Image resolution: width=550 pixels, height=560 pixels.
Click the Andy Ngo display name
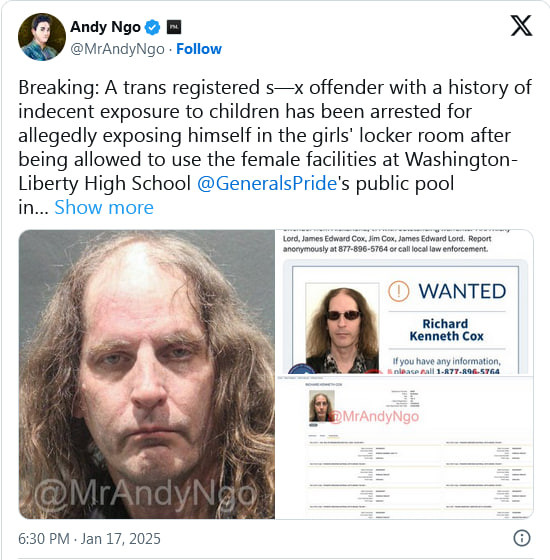point(105,27)
